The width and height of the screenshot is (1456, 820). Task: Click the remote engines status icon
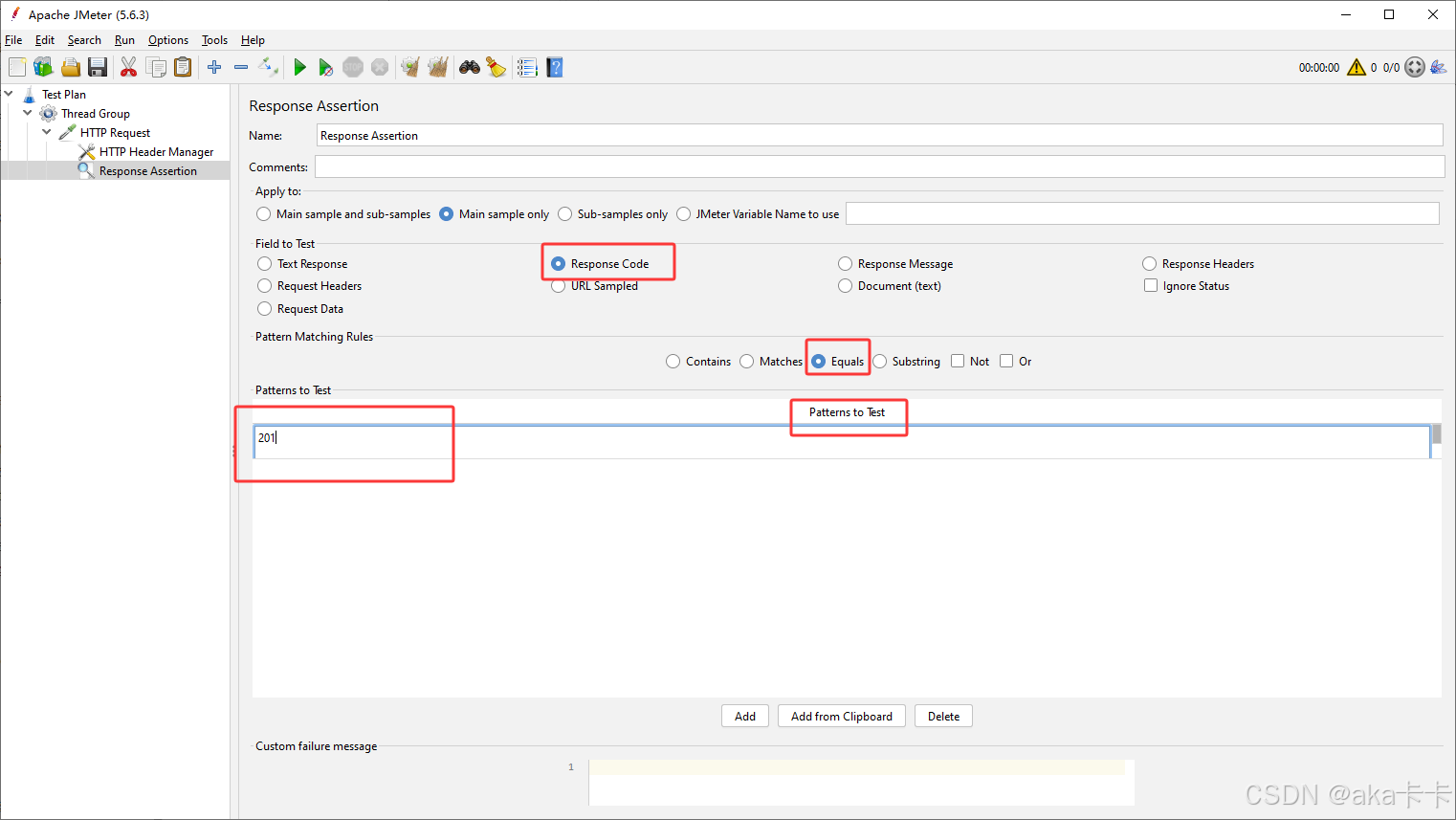pos(1415,67)
